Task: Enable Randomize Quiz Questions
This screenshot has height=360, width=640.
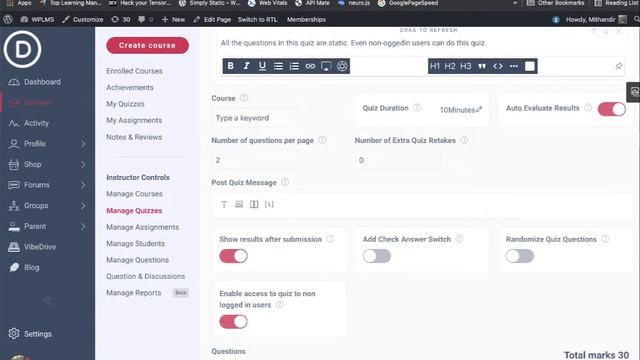Action: tap(520, 256)
